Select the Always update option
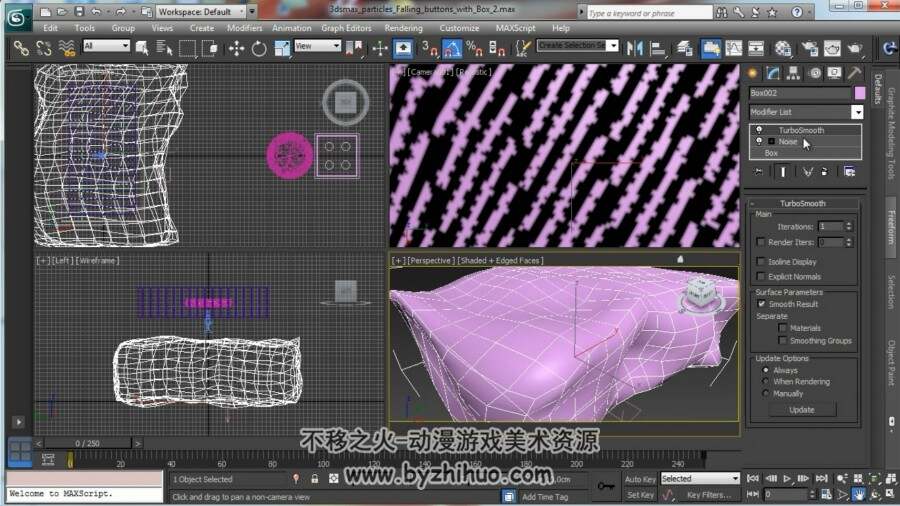Viewport: 900px width, 506px height. [x=765, y=371]
